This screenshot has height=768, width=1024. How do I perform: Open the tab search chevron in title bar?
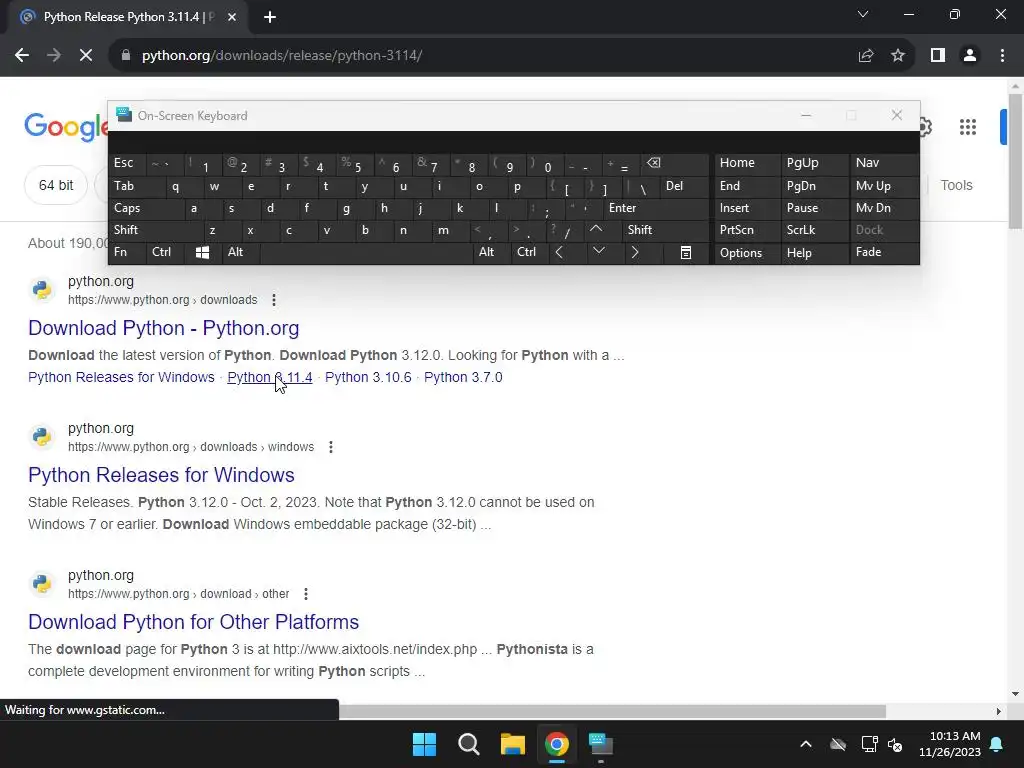coord(863,14)
